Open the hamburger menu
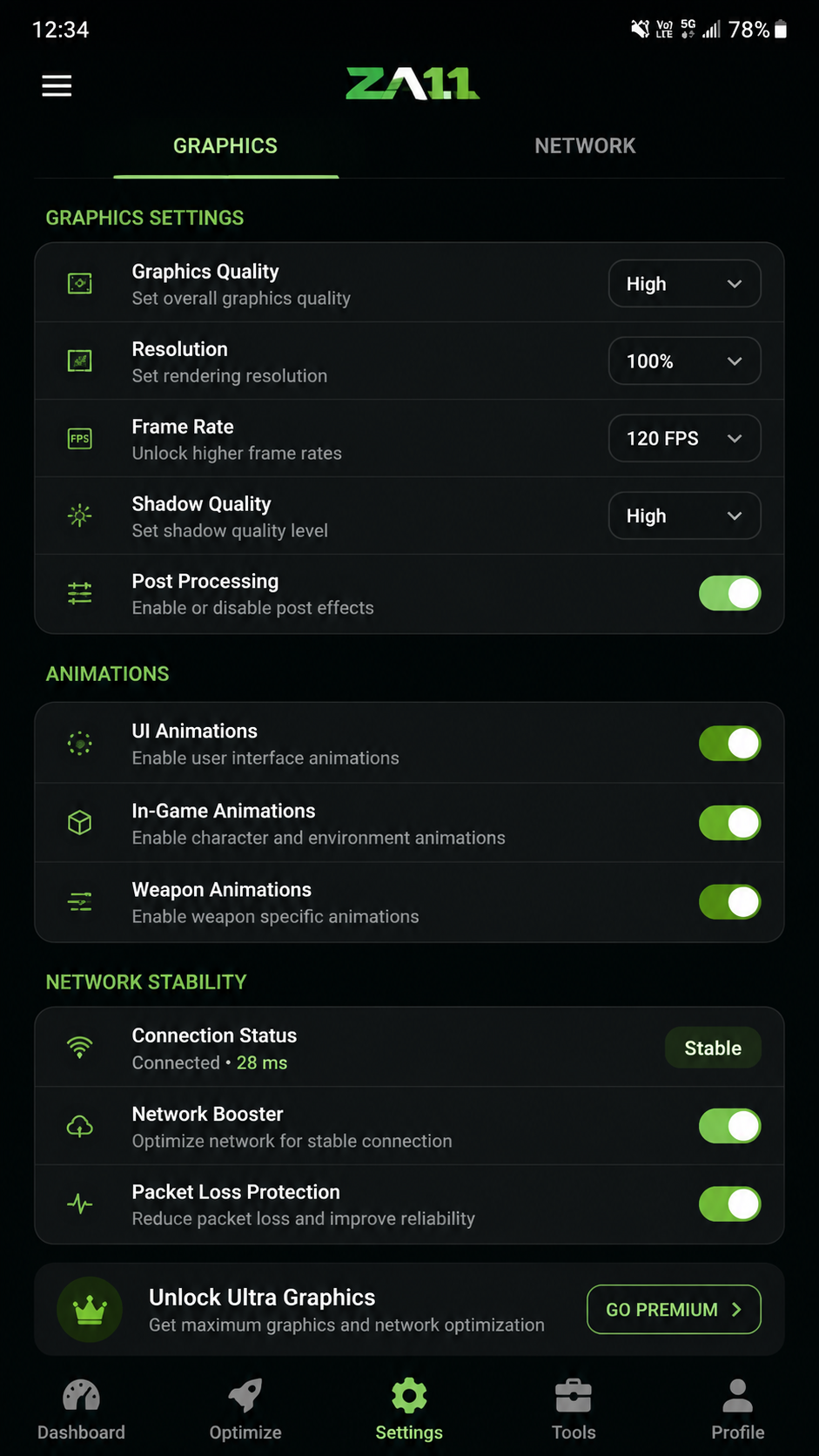The height and width of the screenshot is (1456, 819). [x=57, y=85]
